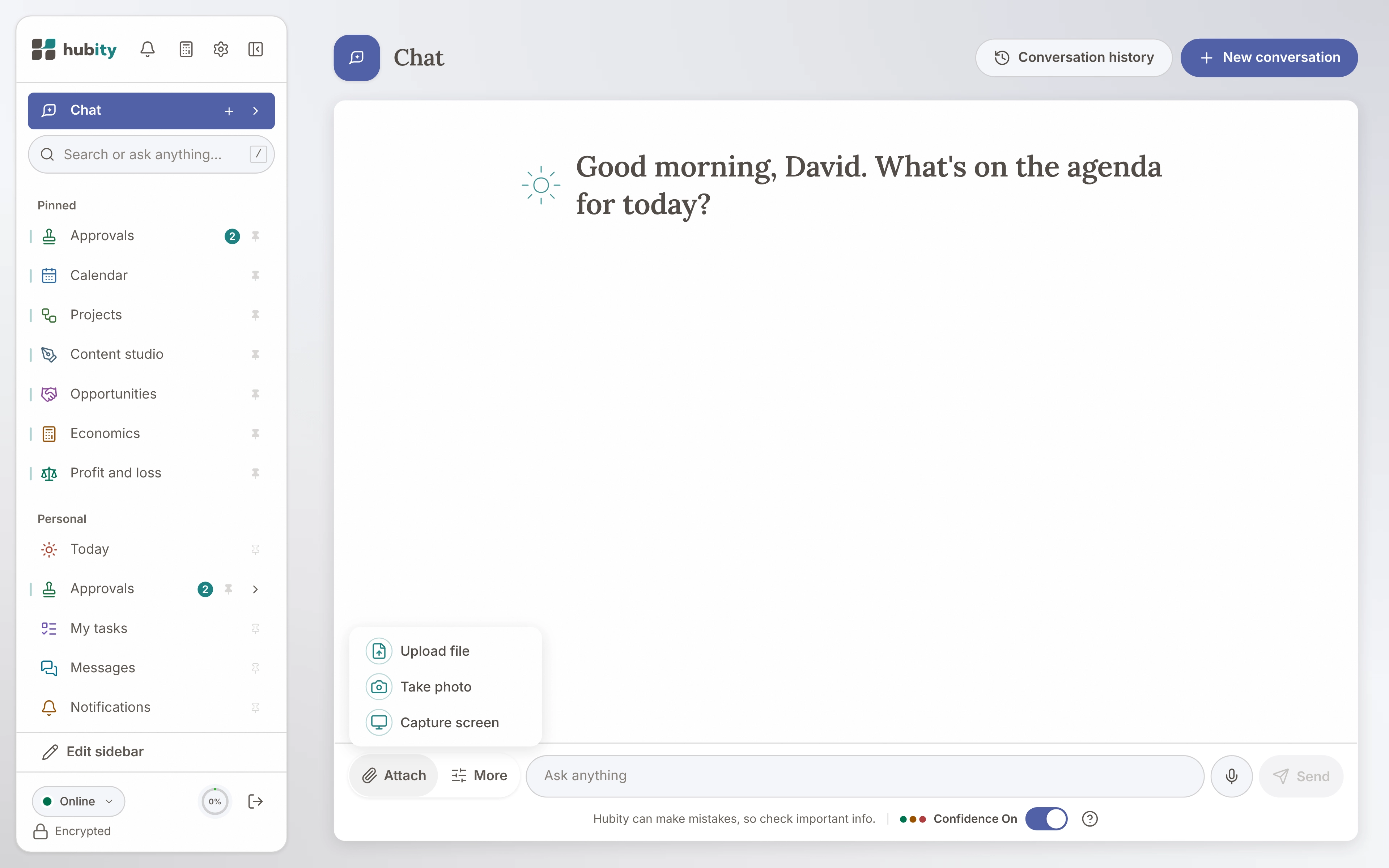Focus the Ask anything input field

tap(865, 776)
